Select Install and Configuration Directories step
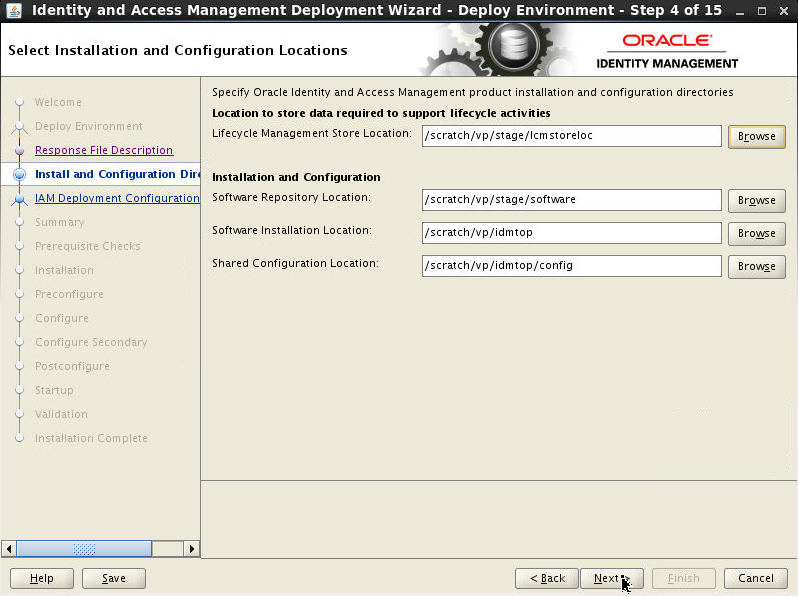 coord(118,174)
